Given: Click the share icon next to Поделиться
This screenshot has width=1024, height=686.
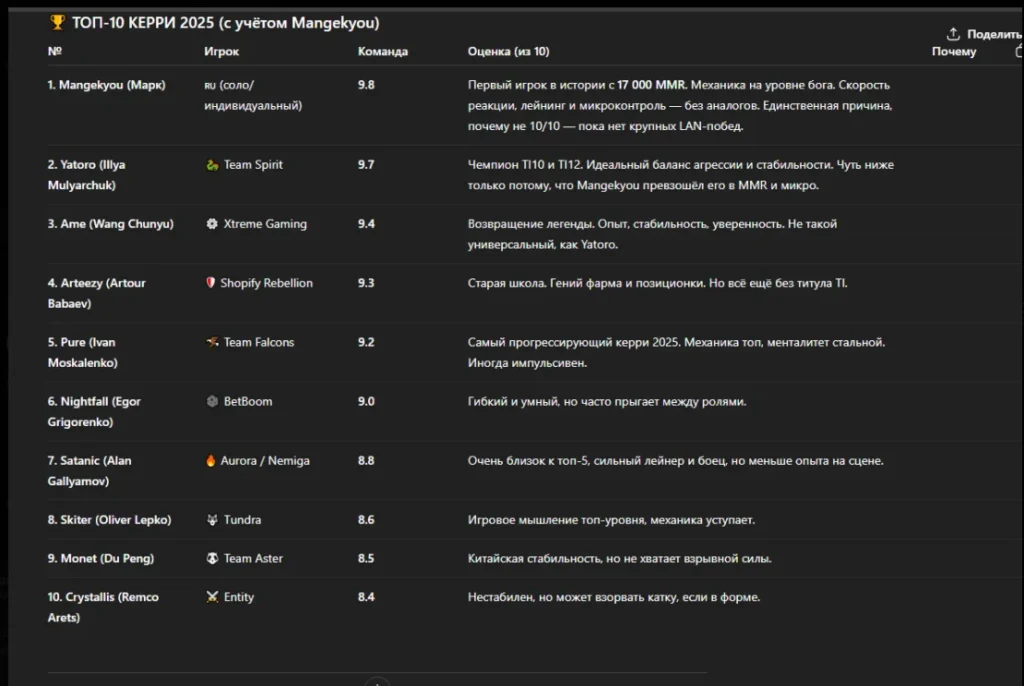Looking at the screenshot, I should coord(953,34).
